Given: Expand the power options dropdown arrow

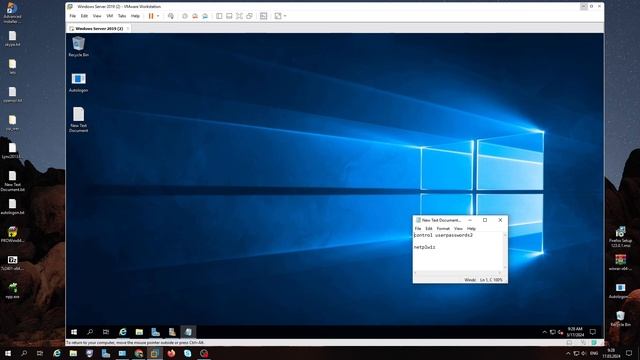Looking at the screenshot, I should tap(158, 16).
